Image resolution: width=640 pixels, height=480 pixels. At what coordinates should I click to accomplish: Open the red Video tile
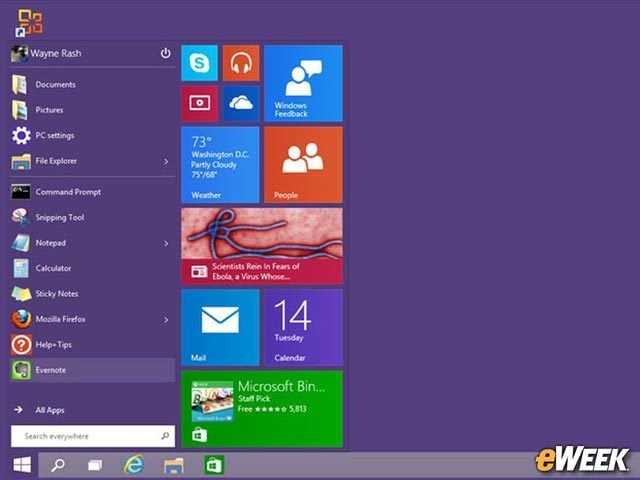pyautogui.click(x=200, y=103)
